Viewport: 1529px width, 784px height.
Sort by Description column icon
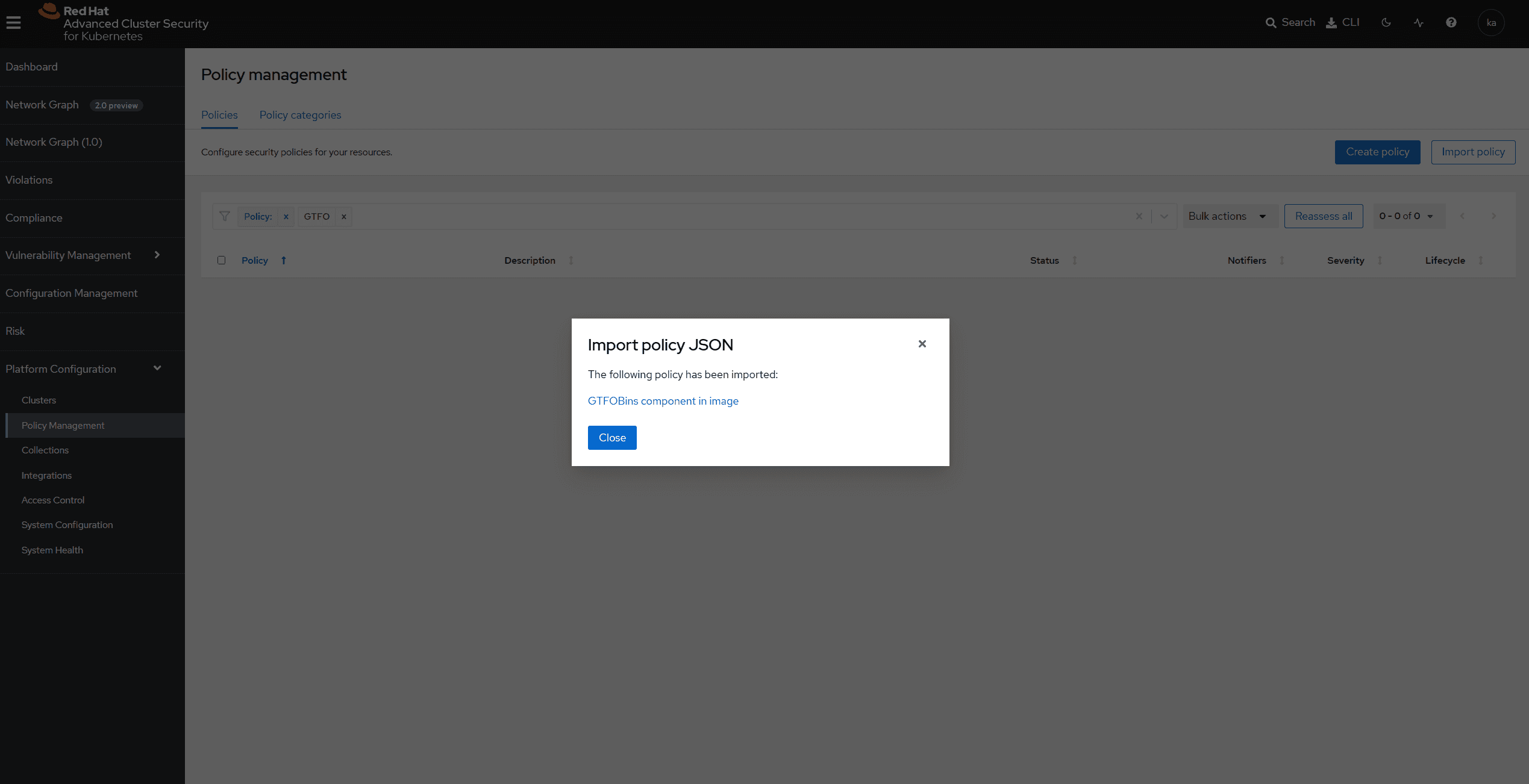pos(571,260)
